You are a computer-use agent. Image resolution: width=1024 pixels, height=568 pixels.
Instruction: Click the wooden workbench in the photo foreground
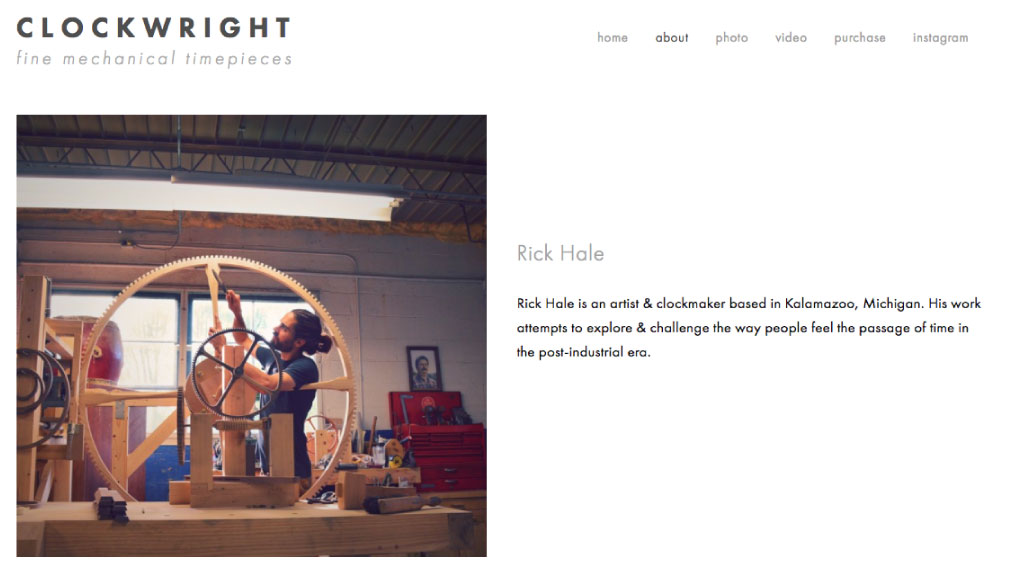tap(245, 529)
